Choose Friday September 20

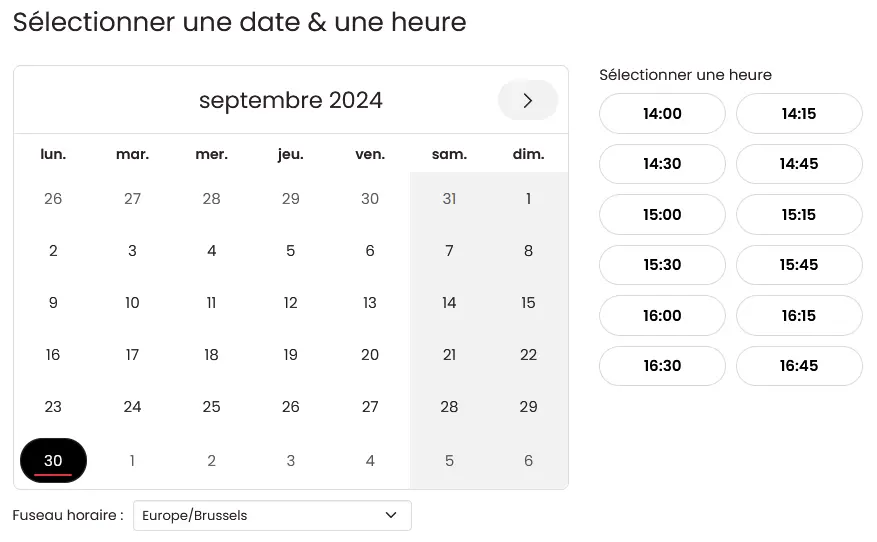(370, 355)
